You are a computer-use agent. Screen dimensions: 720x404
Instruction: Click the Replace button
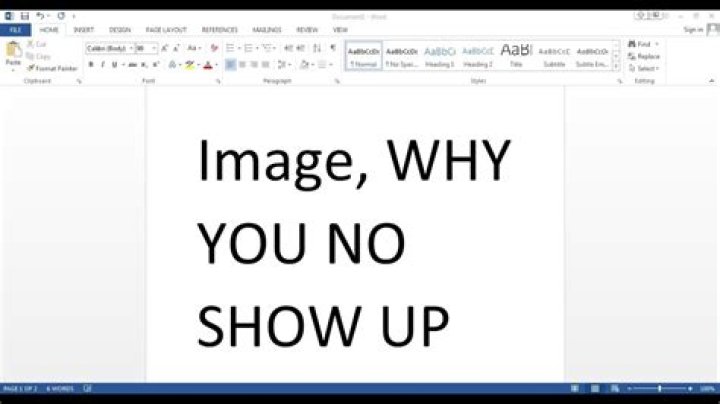point(644,56)
